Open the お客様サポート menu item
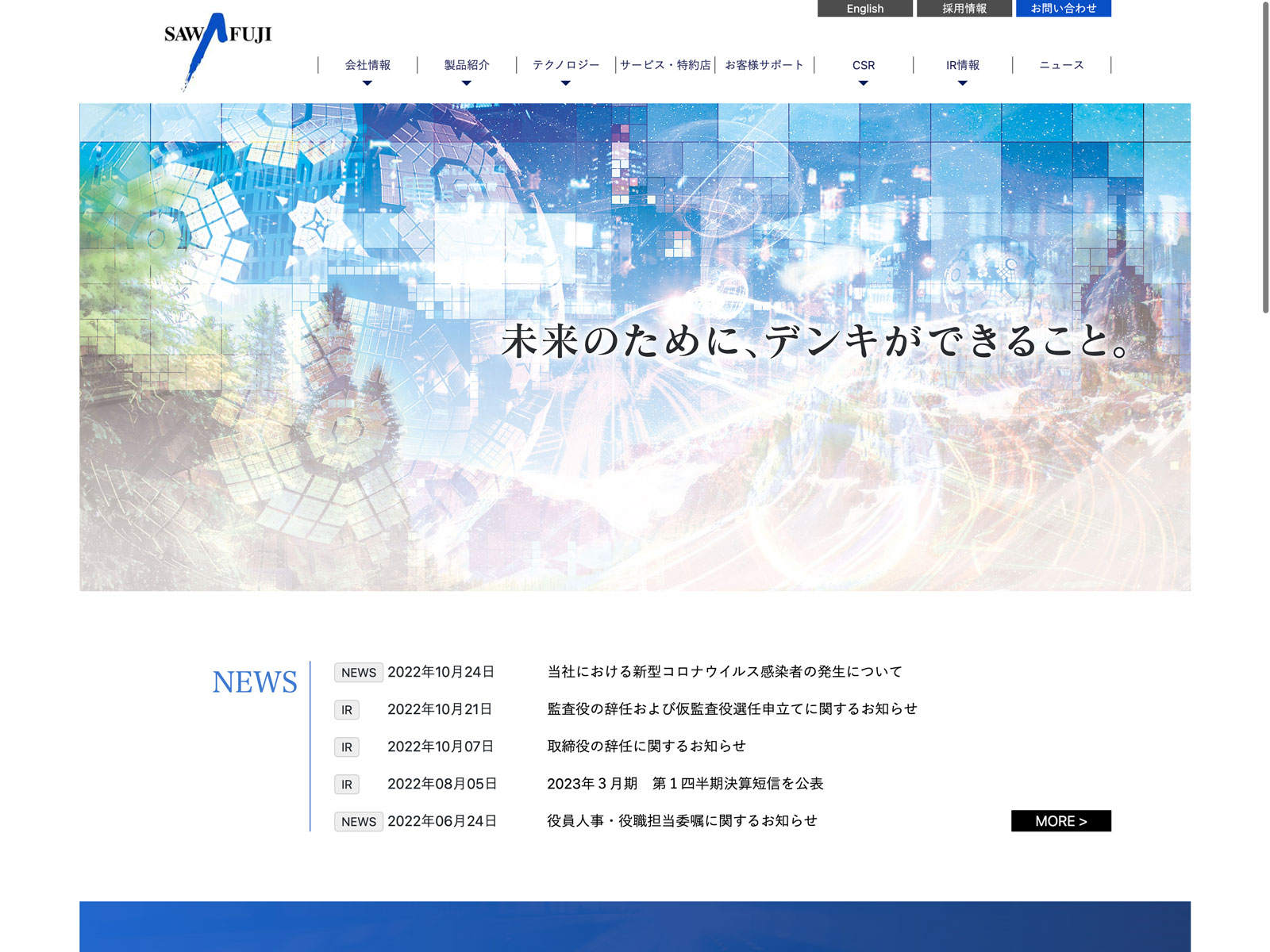1270x952 pixels. [764, 65]
